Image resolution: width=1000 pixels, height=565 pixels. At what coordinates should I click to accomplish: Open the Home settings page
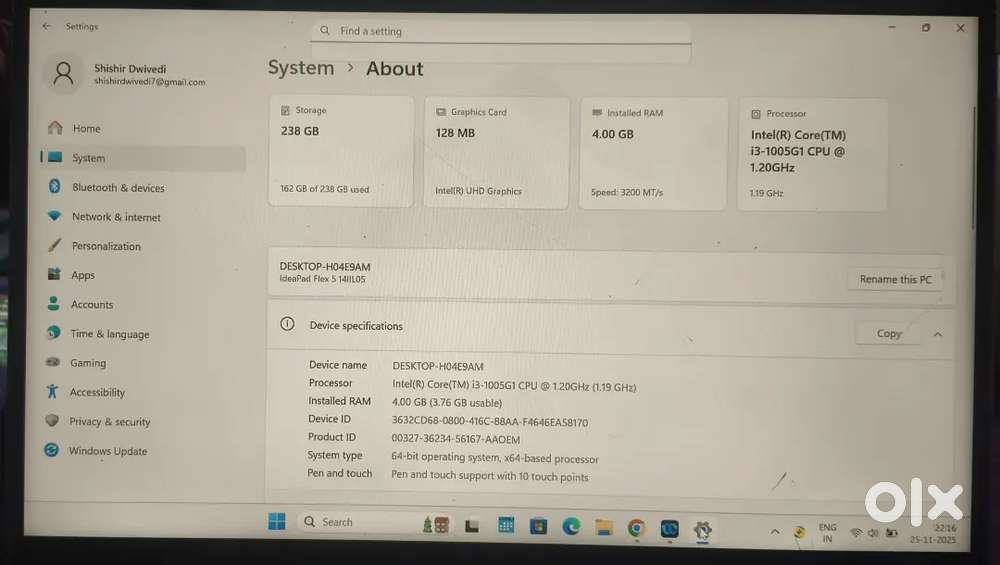(86, 129)
